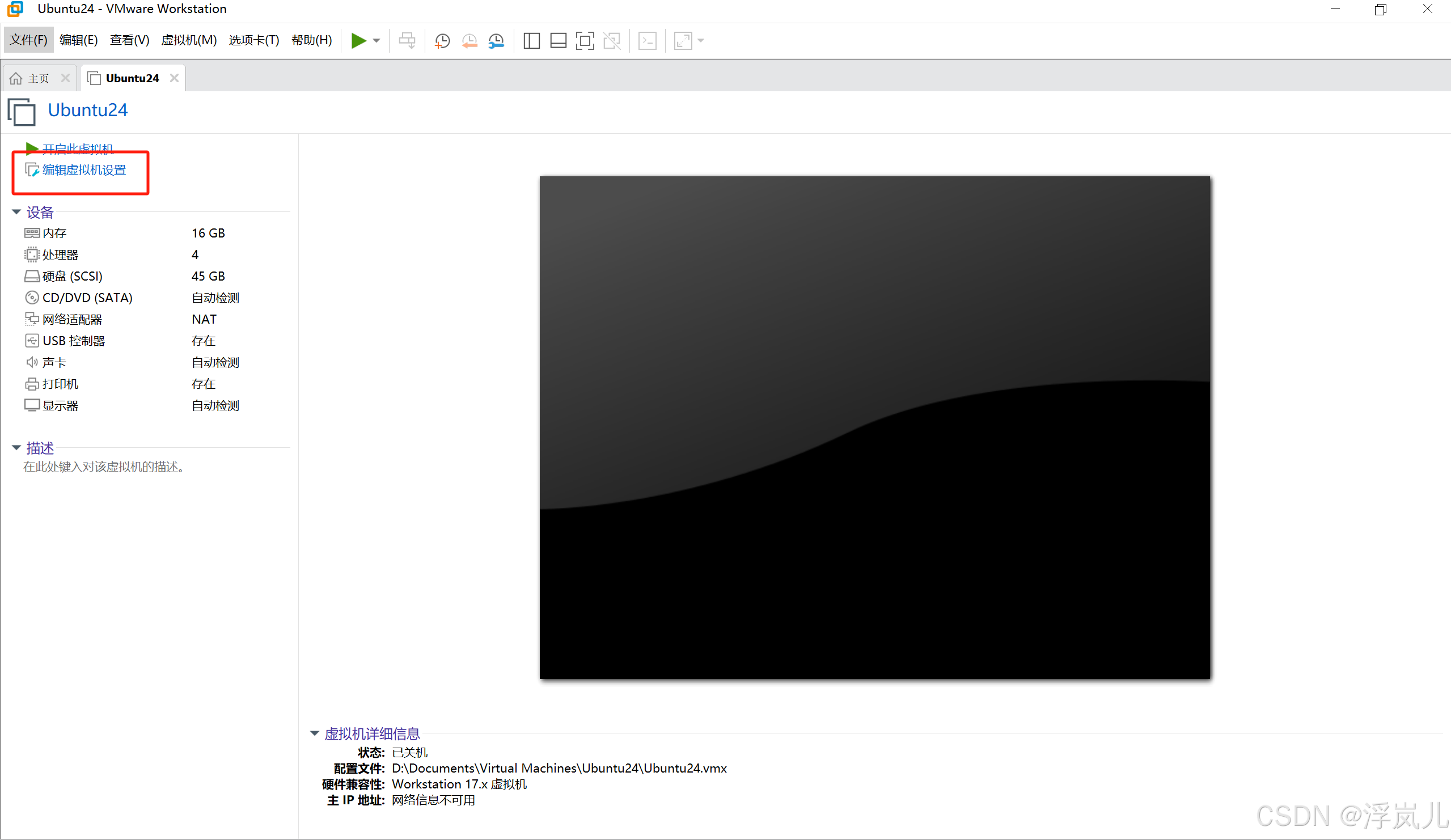Click the description text input area
This screenshot has height=840, width=1451.
pyautogui.click(x=104, y=466)
